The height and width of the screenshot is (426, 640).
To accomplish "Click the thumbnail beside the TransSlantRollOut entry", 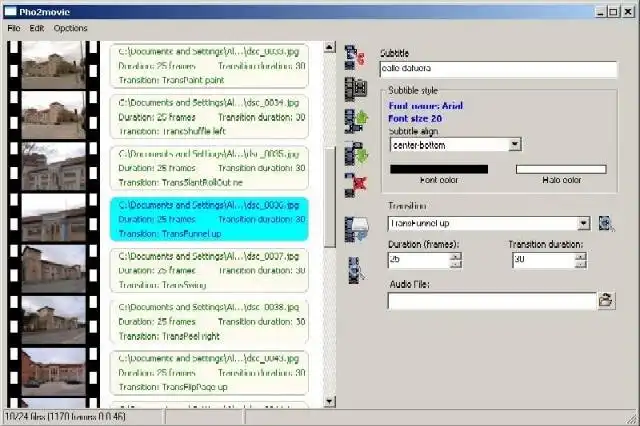I will 53,166.
